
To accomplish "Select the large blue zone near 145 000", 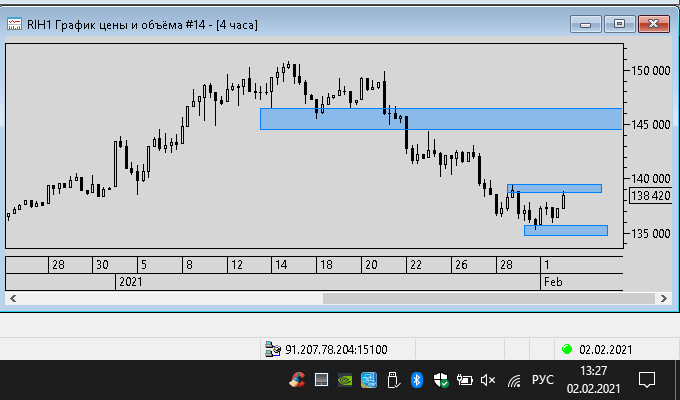I will click(441, 119).
